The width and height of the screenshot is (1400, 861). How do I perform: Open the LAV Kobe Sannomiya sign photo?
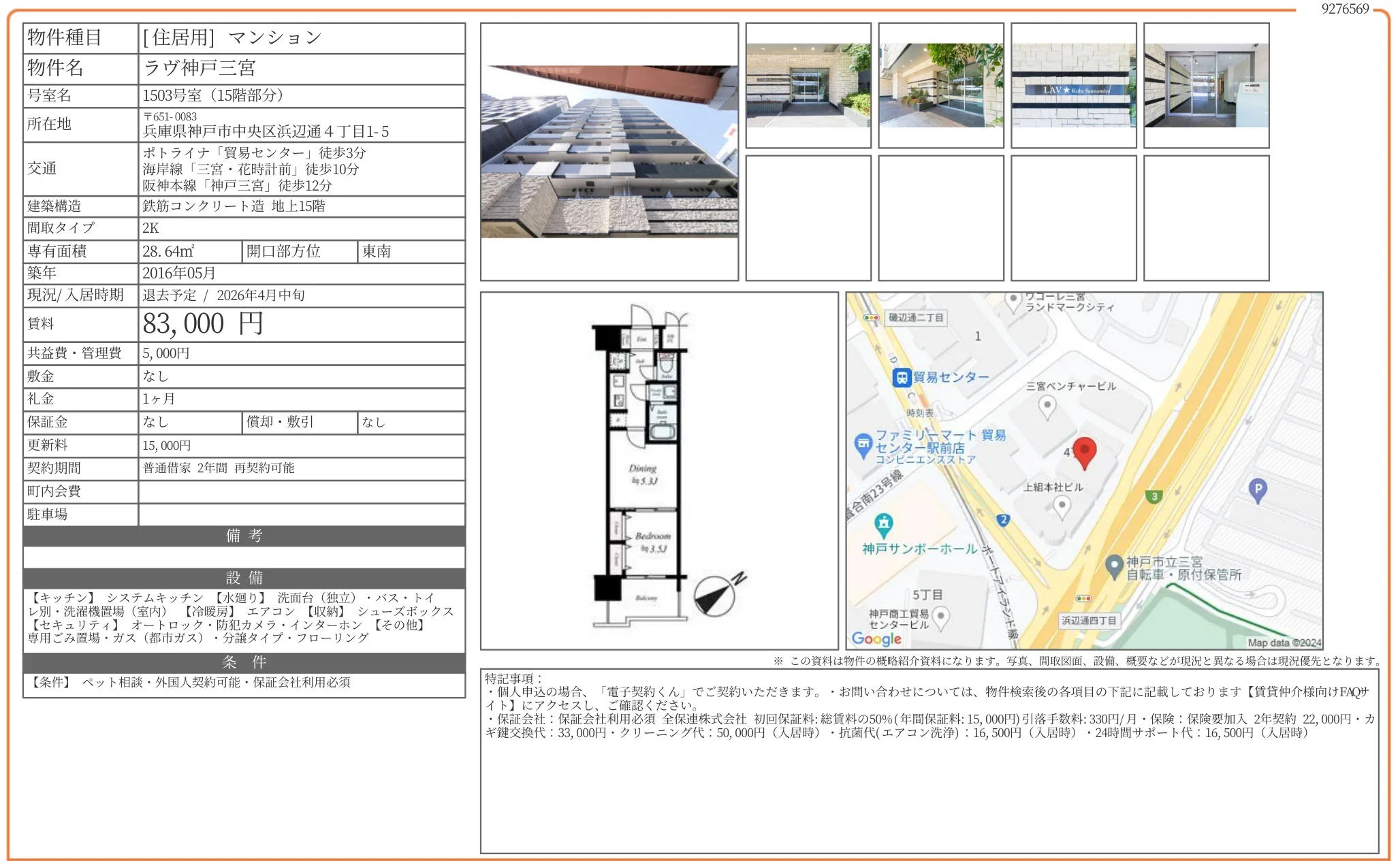pos(1073,86)
